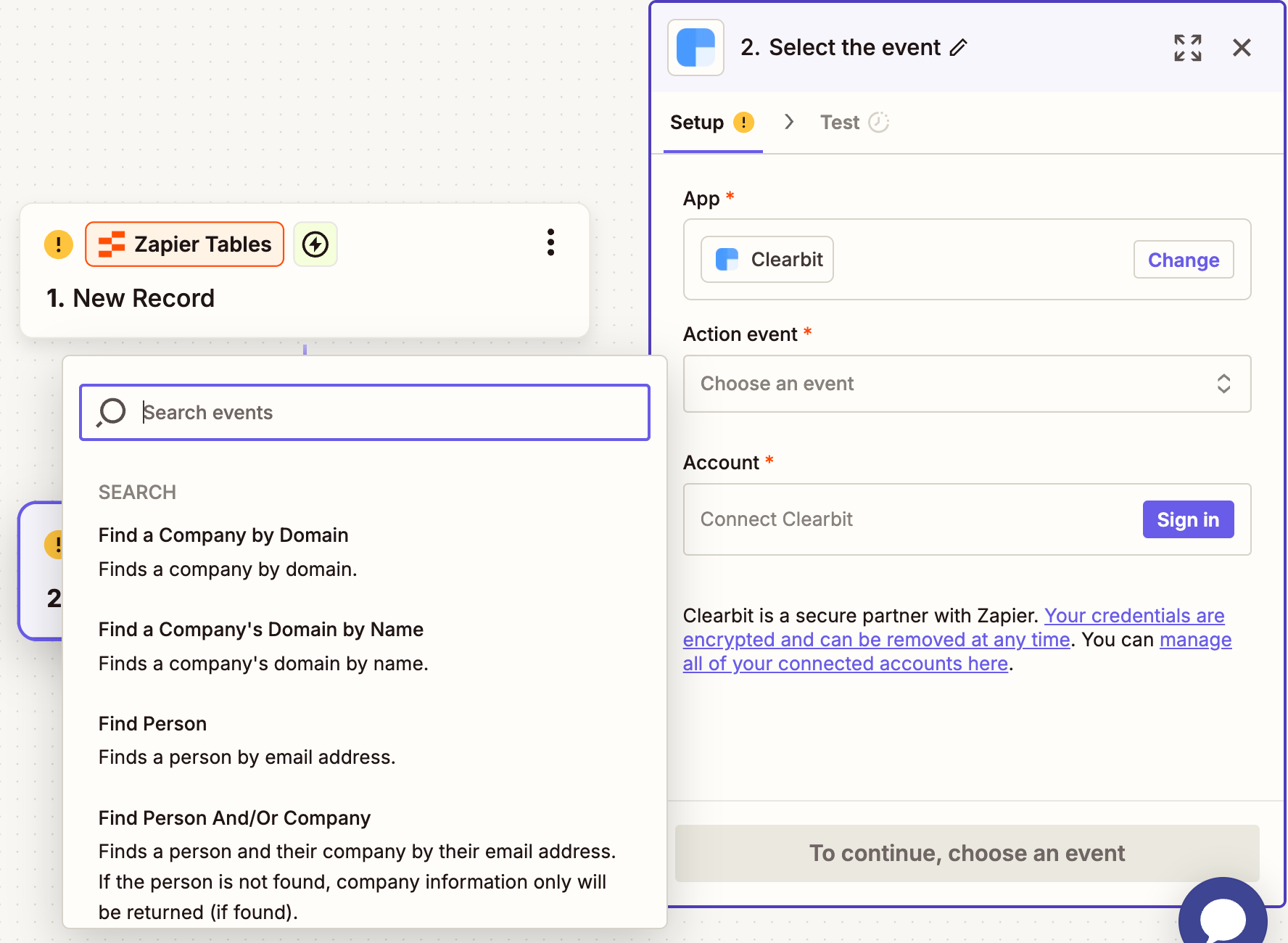Close the Select the event panel
Screen dimensions: 1288x943
tap(1242, 48)
